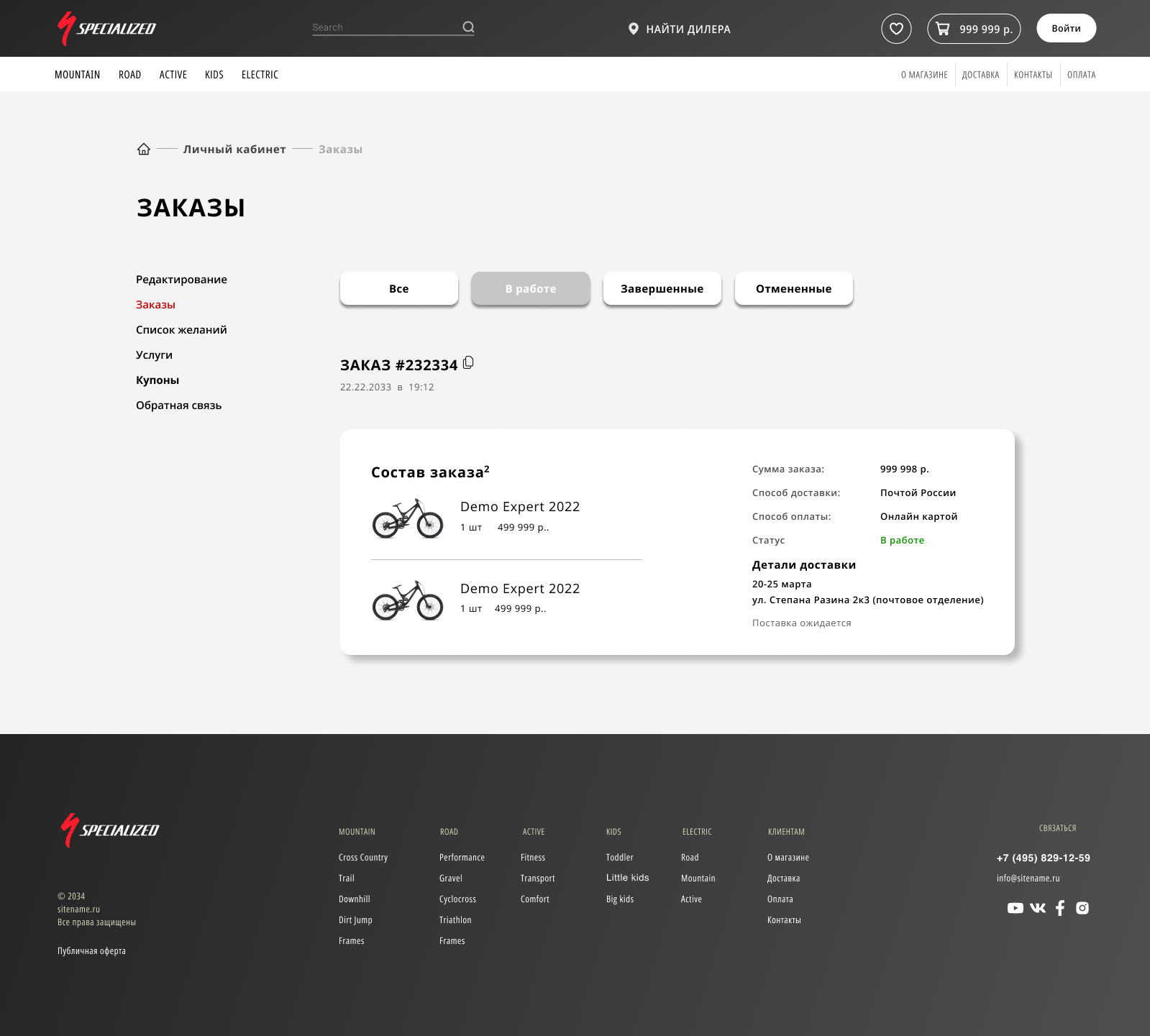
Task: Click second Demo Expert 2022 bike thumbnail
Action: click(x=408, y=600)
